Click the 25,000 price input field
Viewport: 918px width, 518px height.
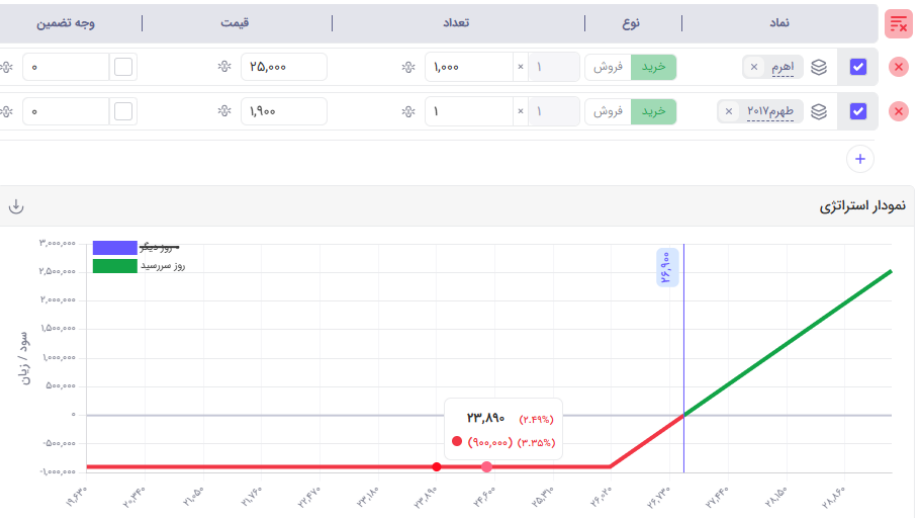pos(283,67)
